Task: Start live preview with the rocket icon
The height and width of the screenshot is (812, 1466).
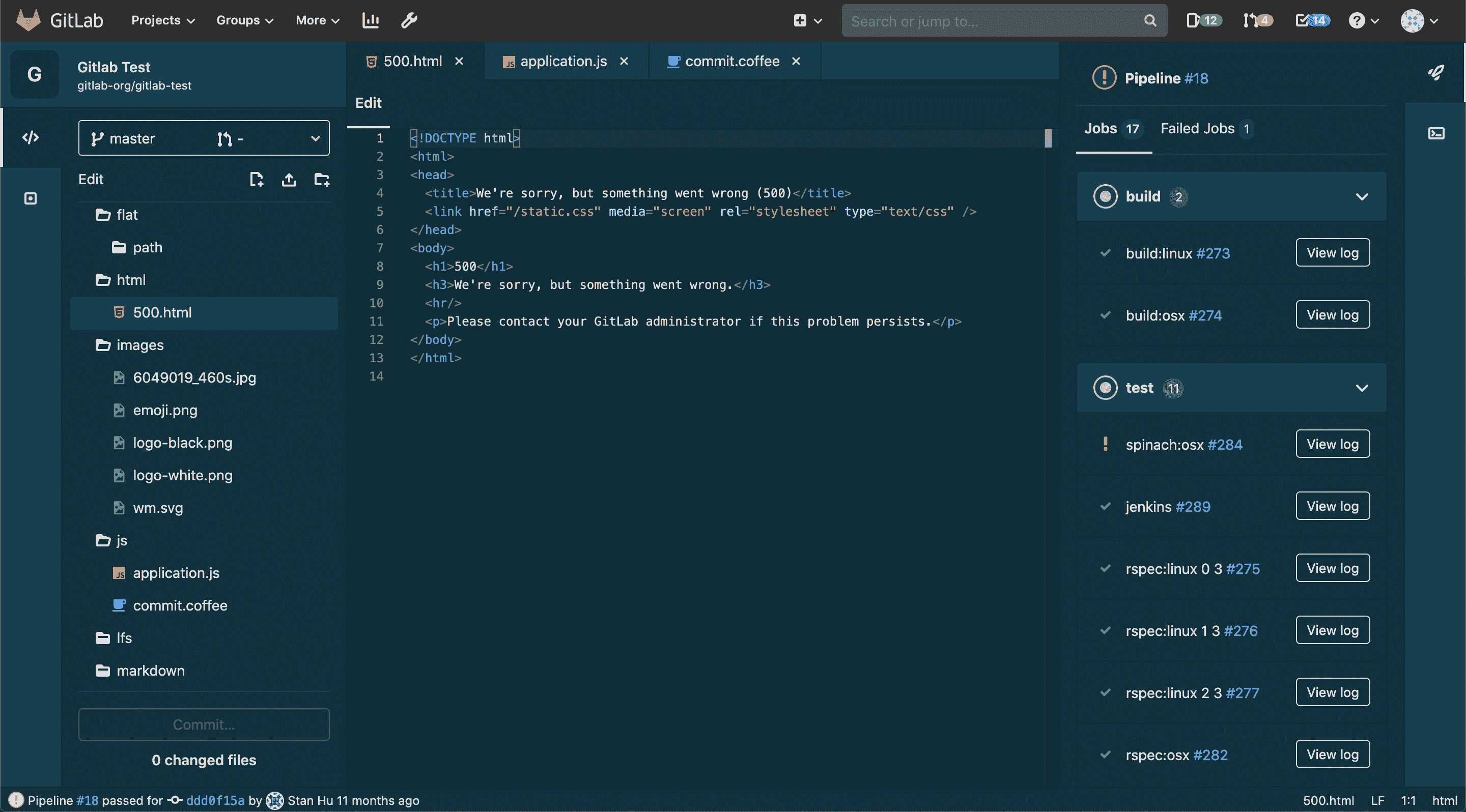Action: (1437, 72)
